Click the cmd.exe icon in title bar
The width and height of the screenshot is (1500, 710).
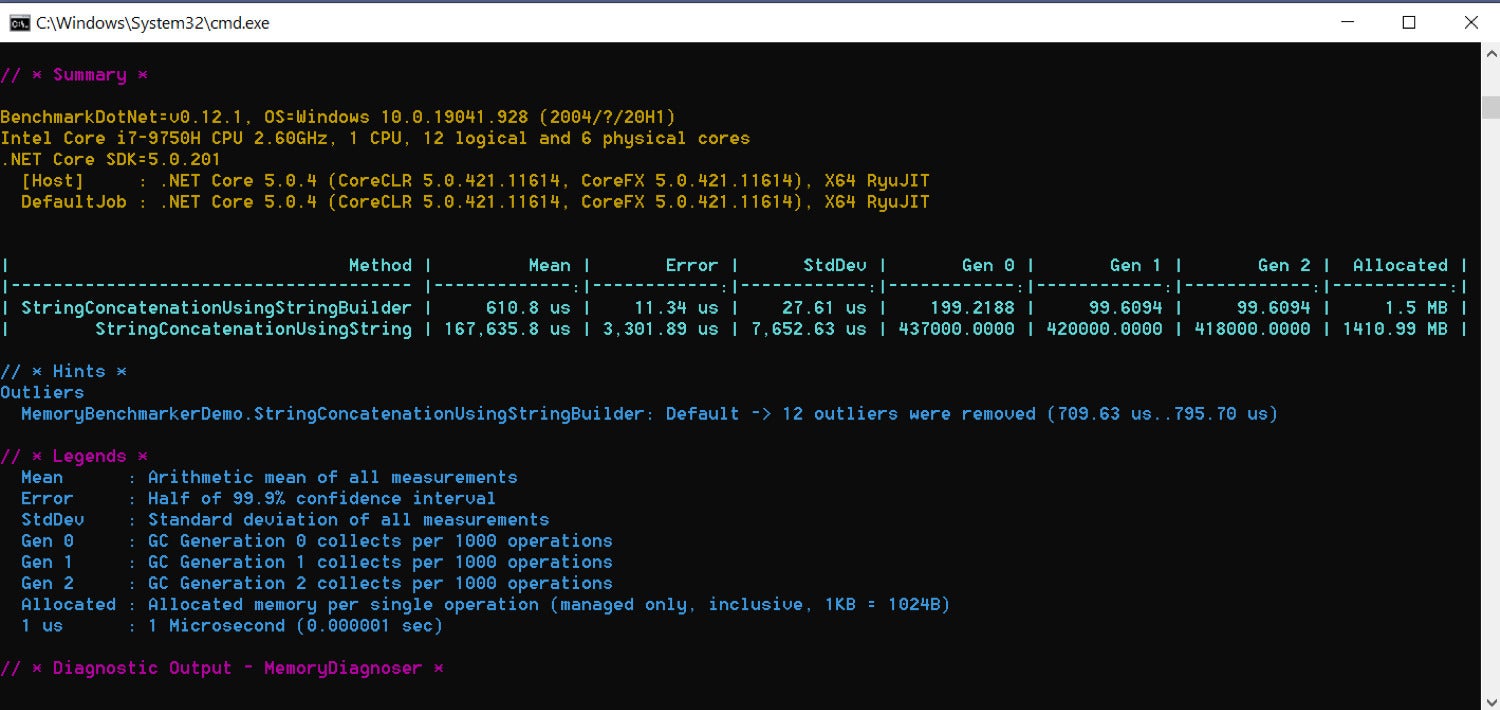(x=19, y=23)
